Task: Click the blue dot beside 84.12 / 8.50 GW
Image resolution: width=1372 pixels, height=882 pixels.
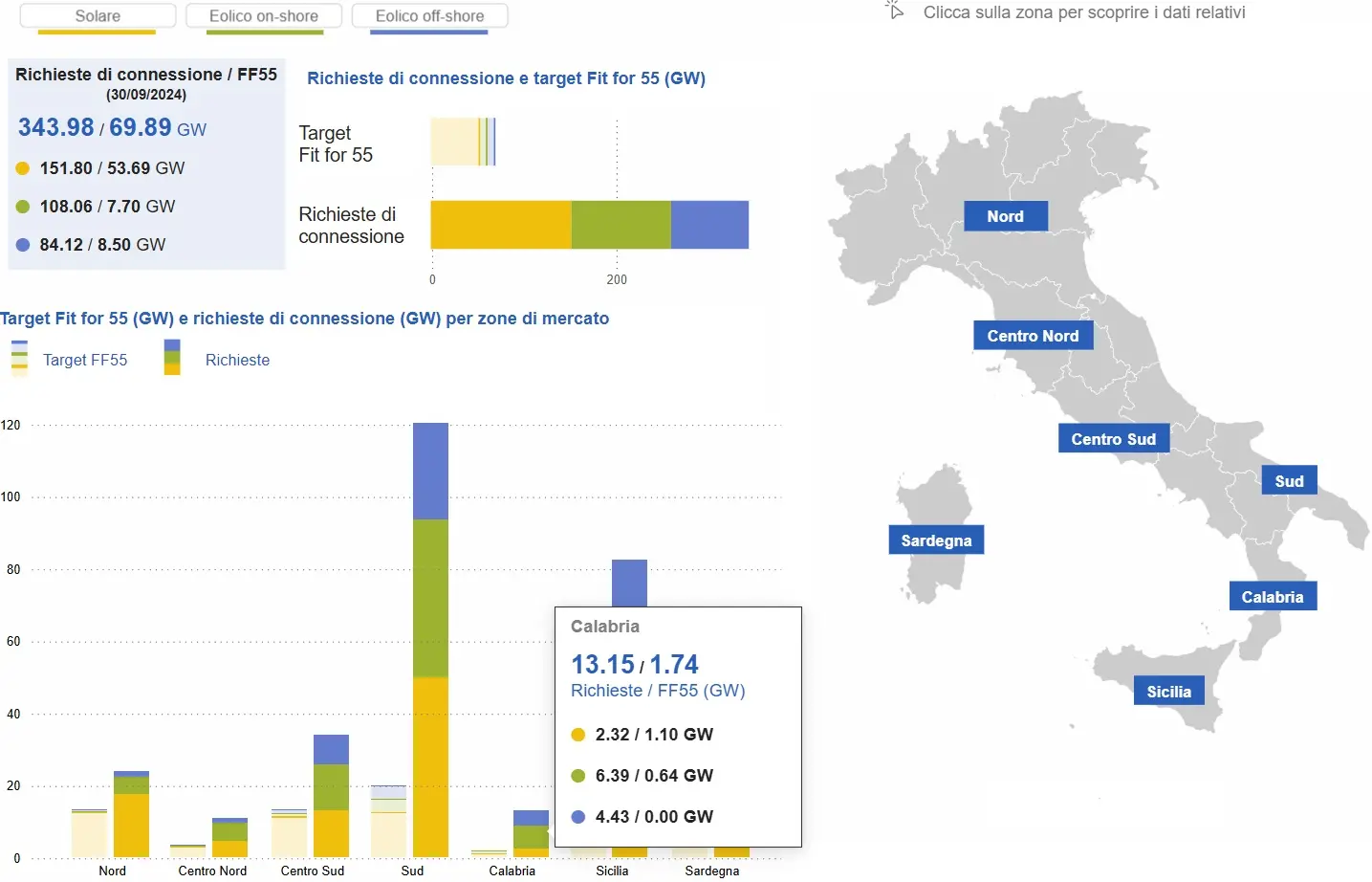Action: point(23,245)
